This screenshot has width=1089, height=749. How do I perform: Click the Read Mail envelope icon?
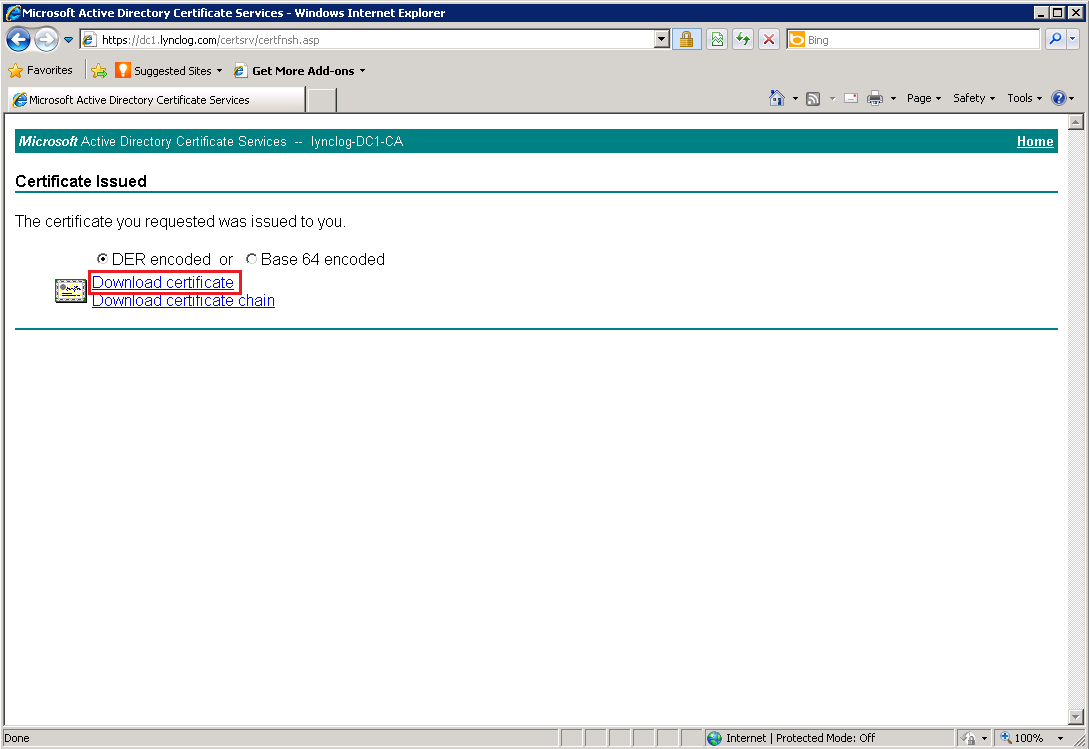(851, 99)
